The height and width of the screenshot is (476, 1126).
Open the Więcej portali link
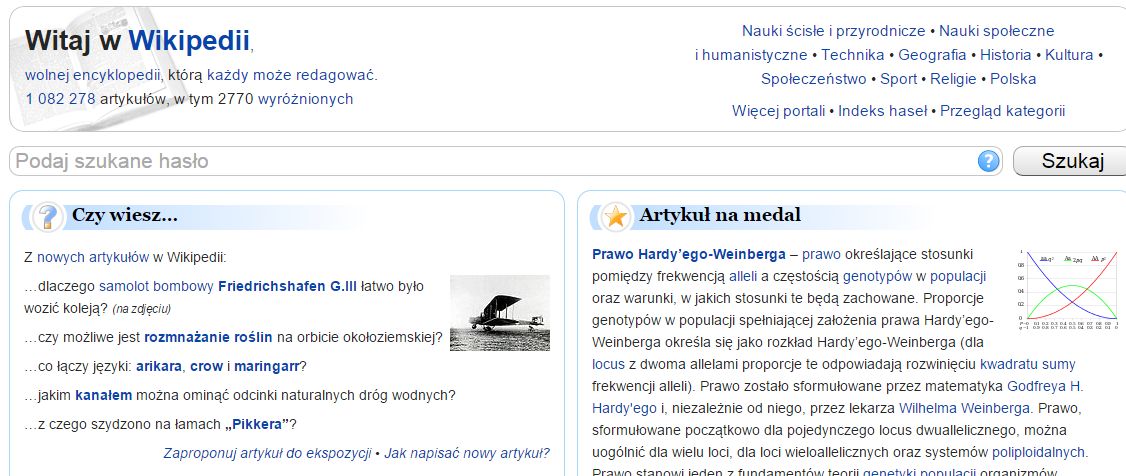click(778, 111)
